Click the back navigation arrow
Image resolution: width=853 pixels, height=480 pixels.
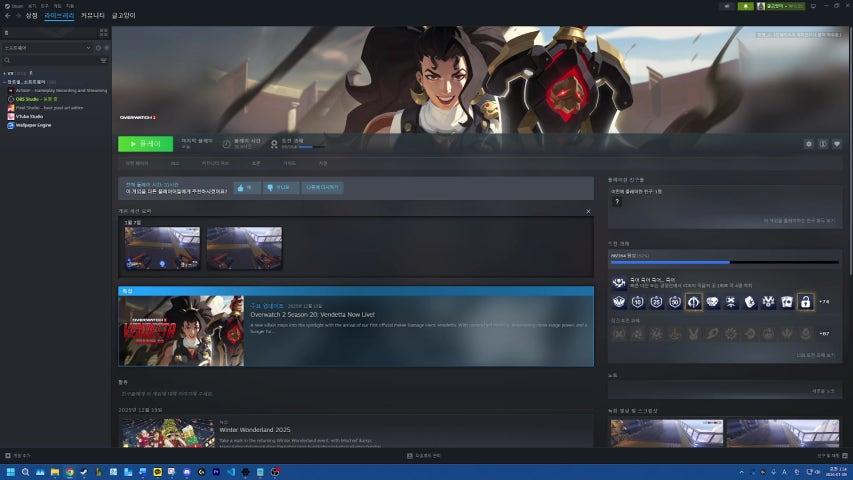(x=6, y=16)
